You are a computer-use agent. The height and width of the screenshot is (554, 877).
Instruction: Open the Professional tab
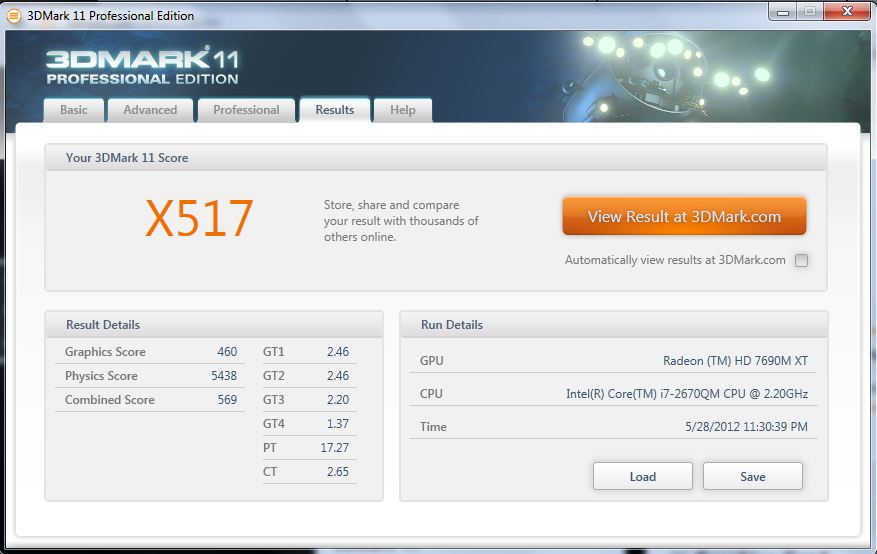pos(246,110)
